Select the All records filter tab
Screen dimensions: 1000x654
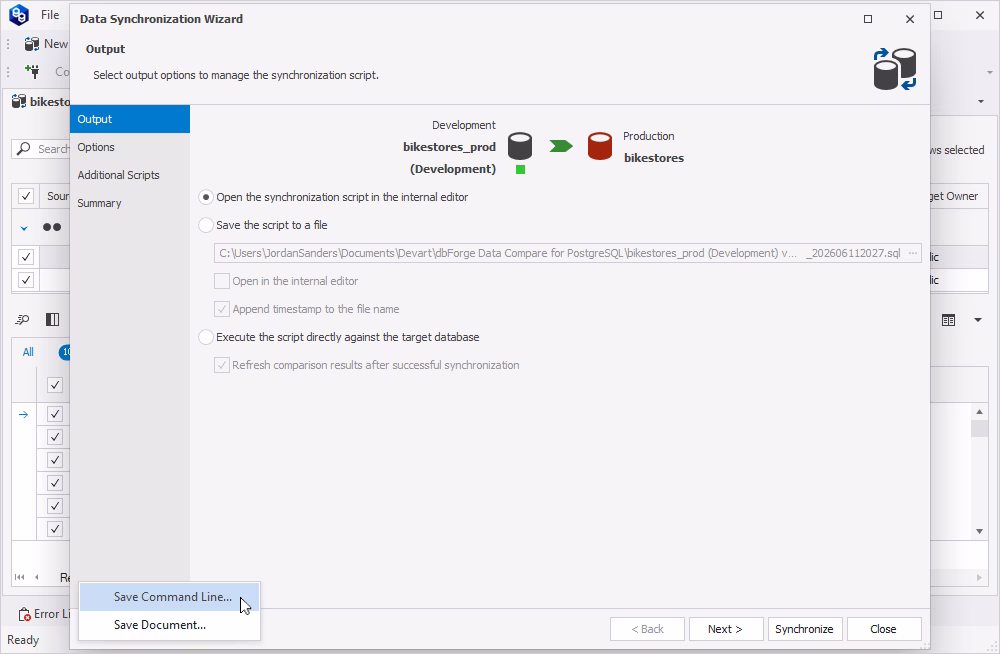tap(28, 352)
